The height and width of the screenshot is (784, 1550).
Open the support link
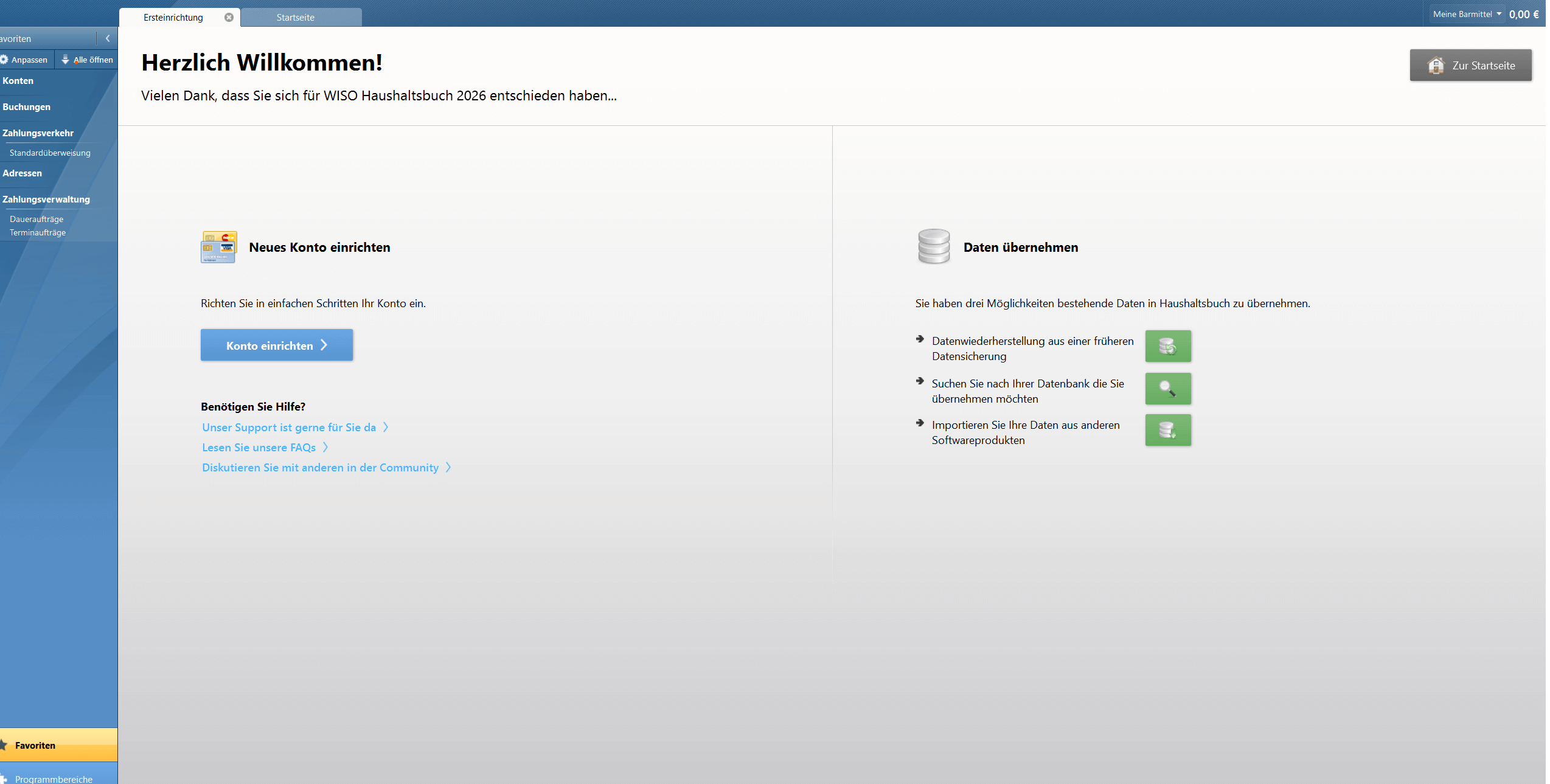[x=289, y=427]
